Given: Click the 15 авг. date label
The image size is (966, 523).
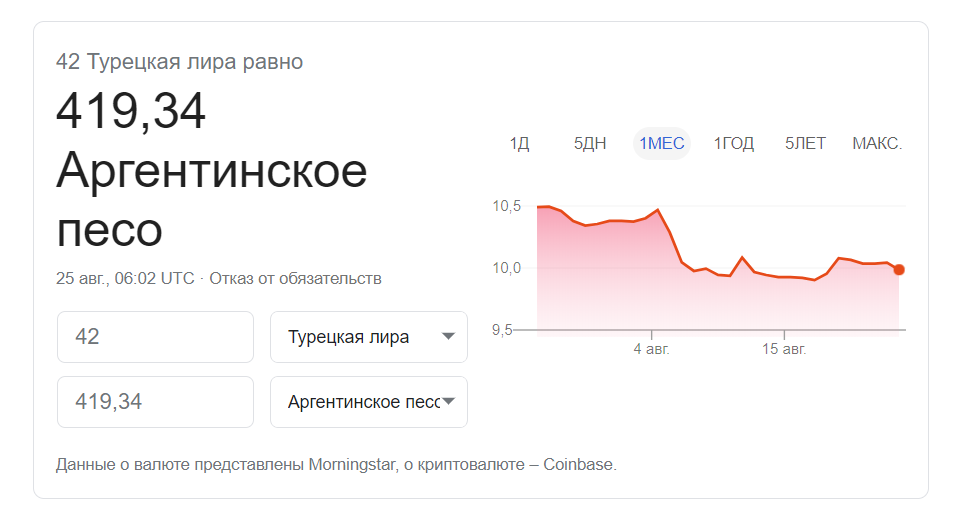Looking at the screenshot, I should pyautogui.click(x=784, y=350).
